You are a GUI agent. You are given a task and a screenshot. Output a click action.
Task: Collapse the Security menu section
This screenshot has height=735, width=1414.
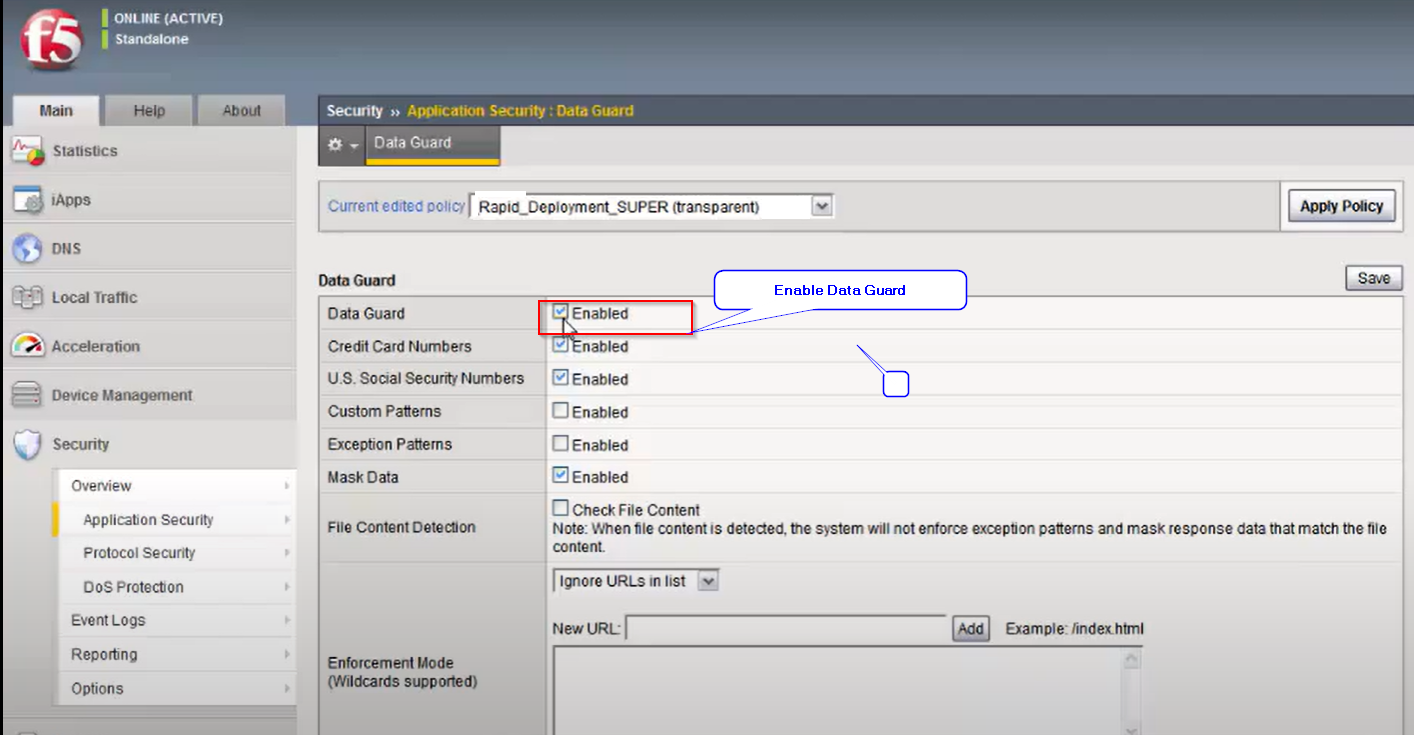click(x=81, y=445)
